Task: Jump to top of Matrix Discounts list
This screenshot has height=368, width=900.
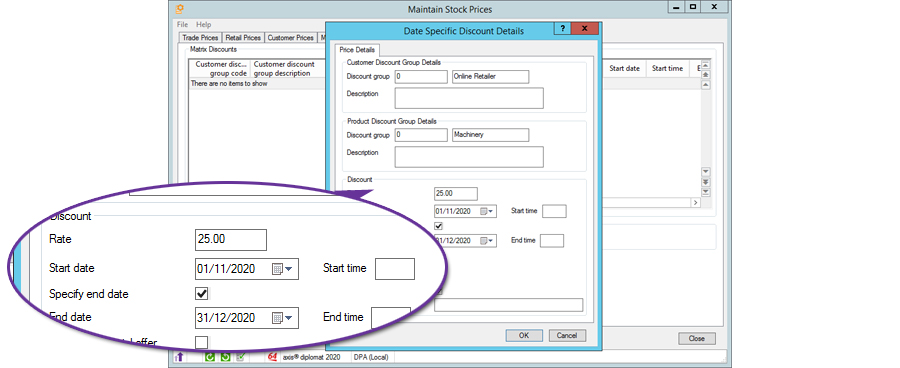Action: (x=706, y=65)
